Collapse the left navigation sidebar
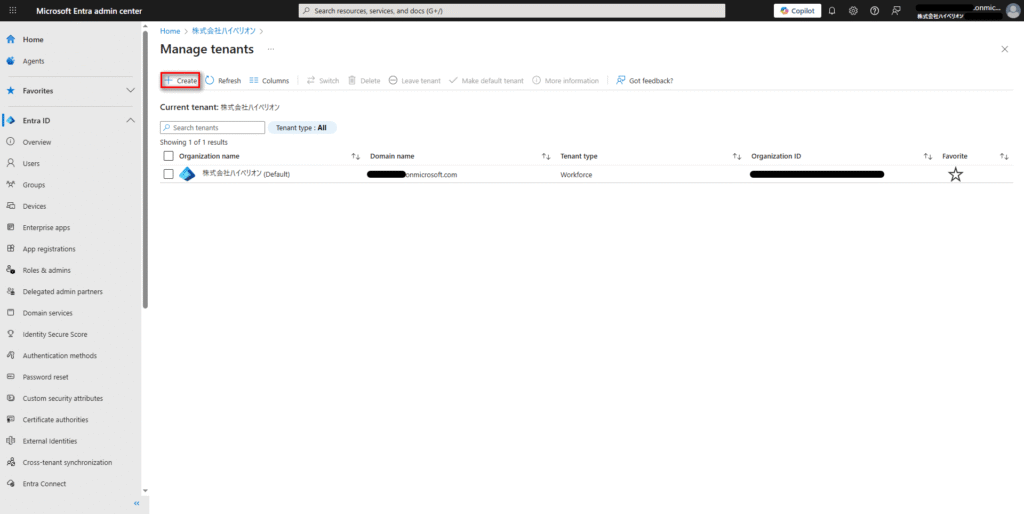This screenshot has width=1024, height=514. click(x=136, y=504)
